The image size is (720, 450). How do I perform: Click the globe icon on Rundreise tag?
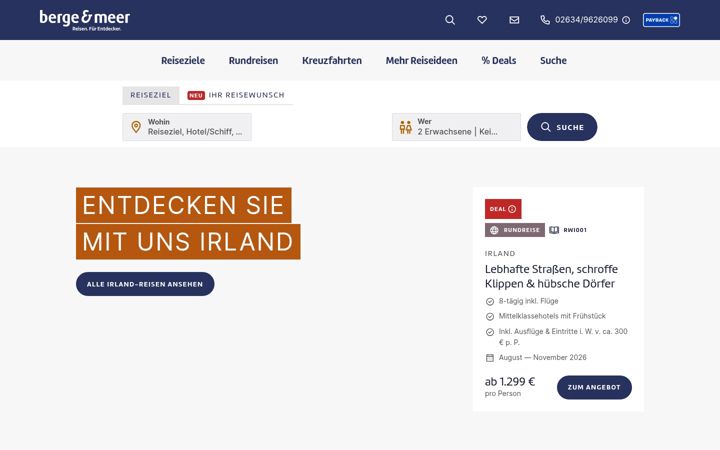[x=494, y=230]
